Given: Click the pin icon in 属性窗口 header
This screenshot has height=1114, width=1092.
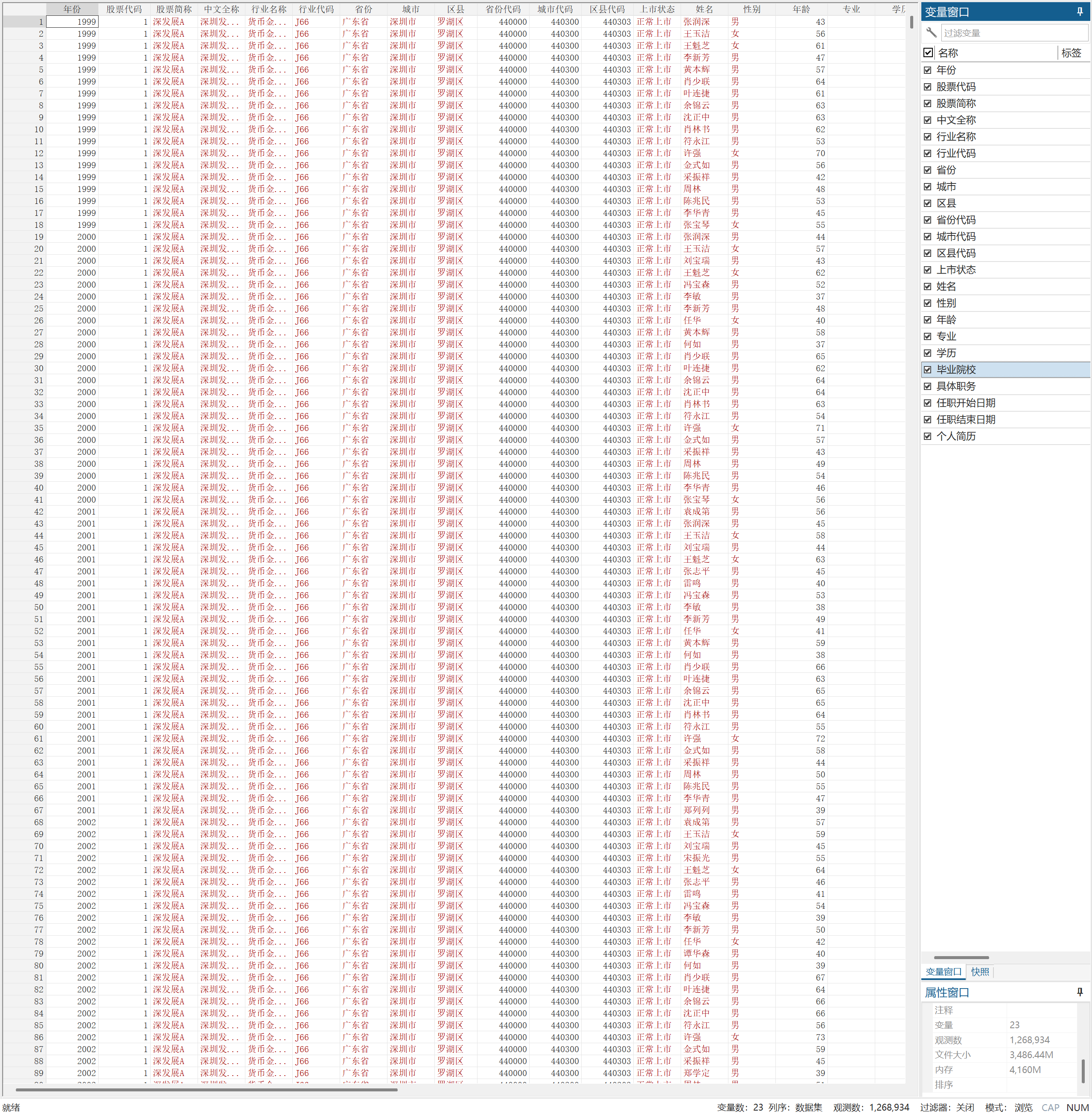Looking at the screenshot, I should 1079,992.
